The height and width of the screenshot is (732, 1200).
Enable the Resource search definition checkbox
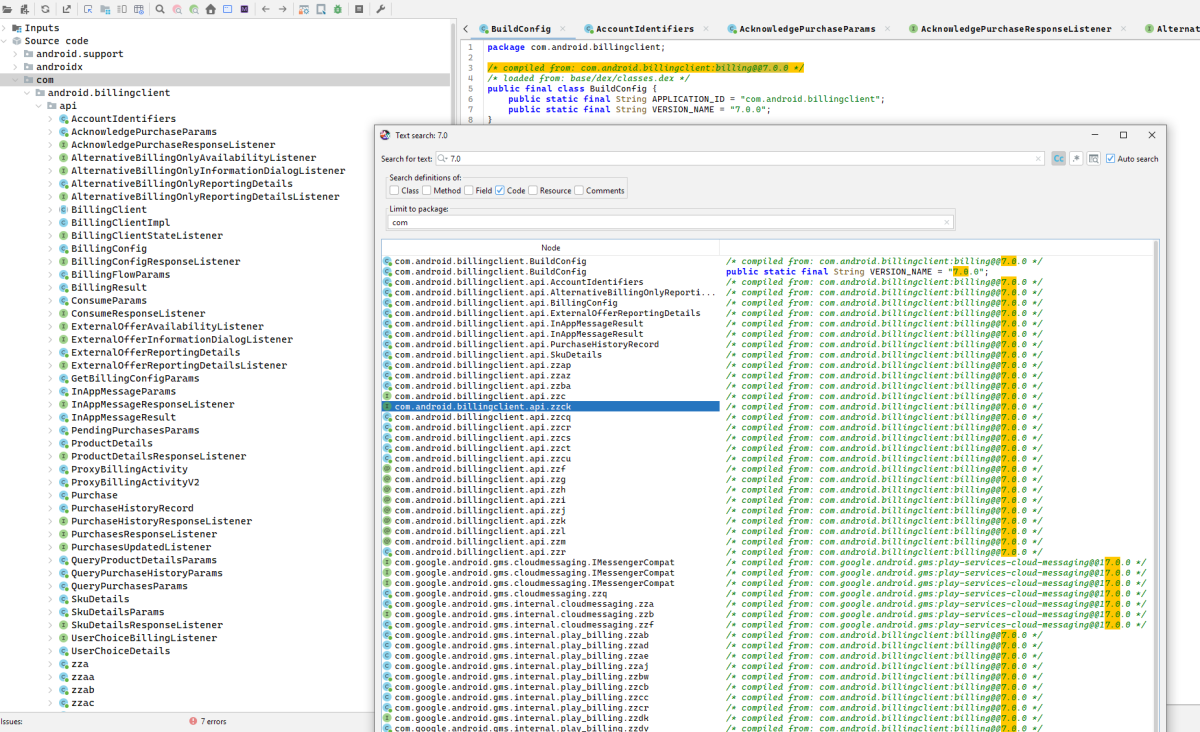533,190
